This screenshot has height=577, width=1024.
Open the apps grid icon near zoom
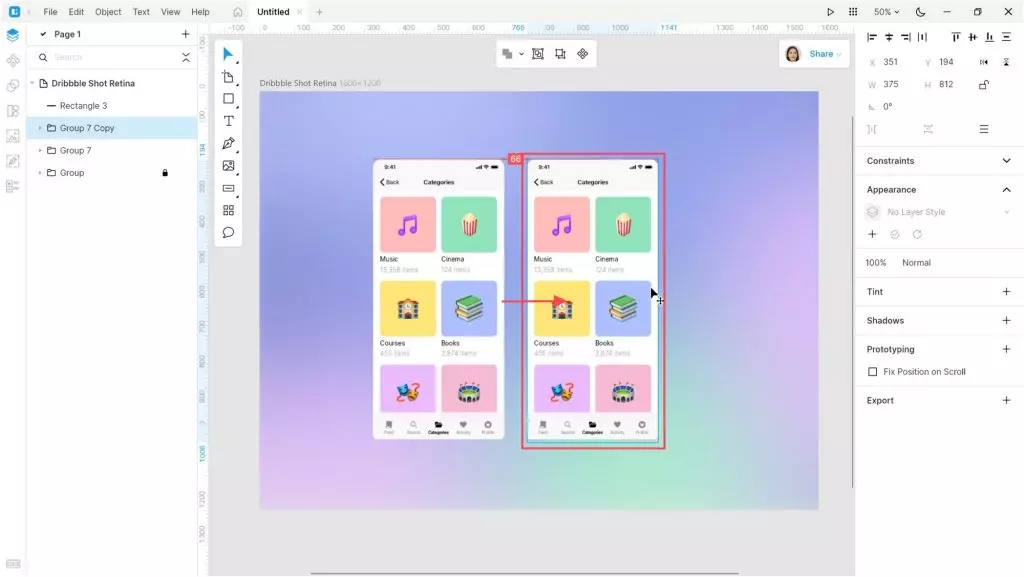tap(853, 12)
